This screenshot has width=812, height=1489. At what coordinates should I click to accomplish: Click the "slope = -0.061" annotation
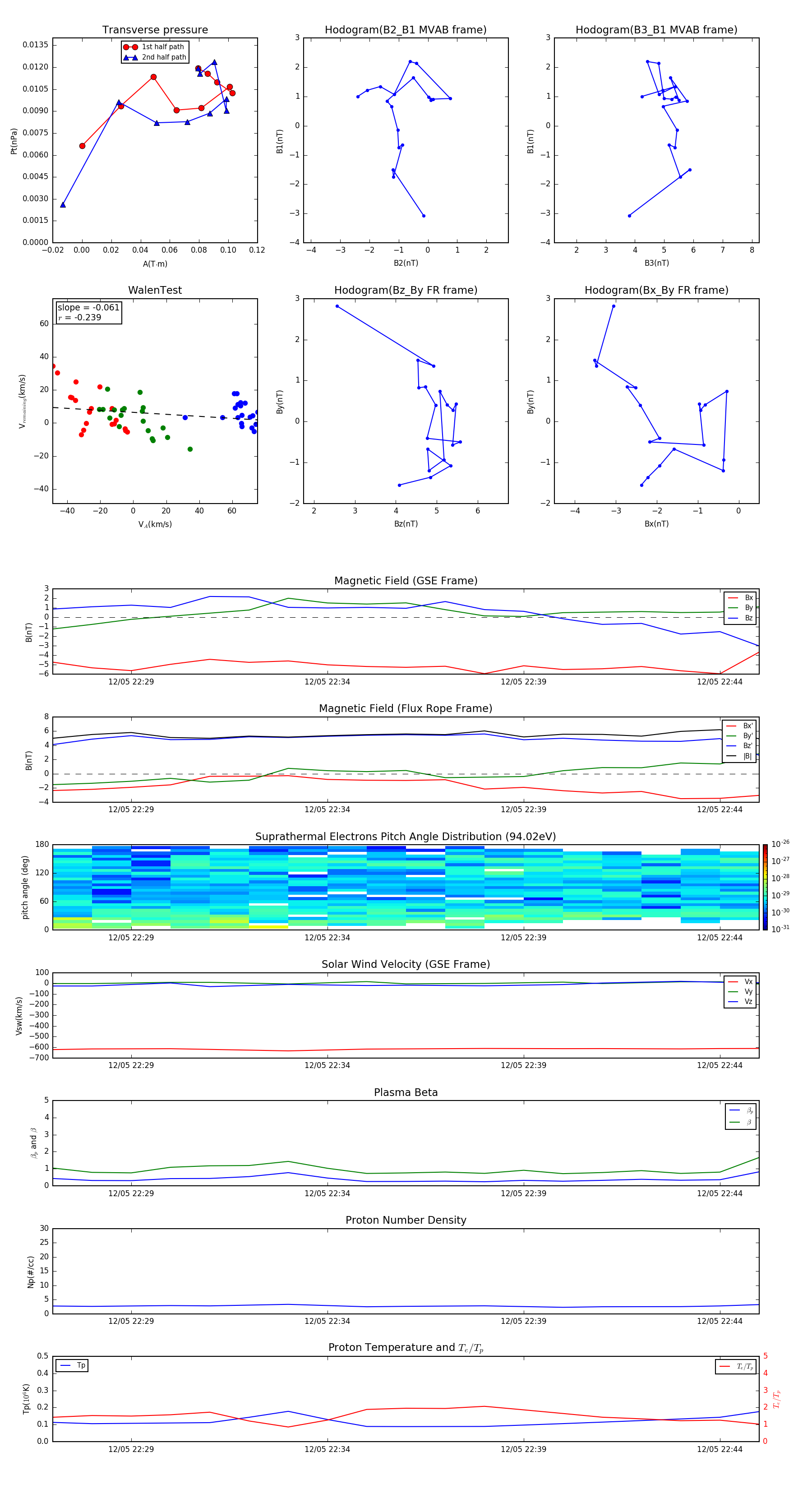[88, 308]
